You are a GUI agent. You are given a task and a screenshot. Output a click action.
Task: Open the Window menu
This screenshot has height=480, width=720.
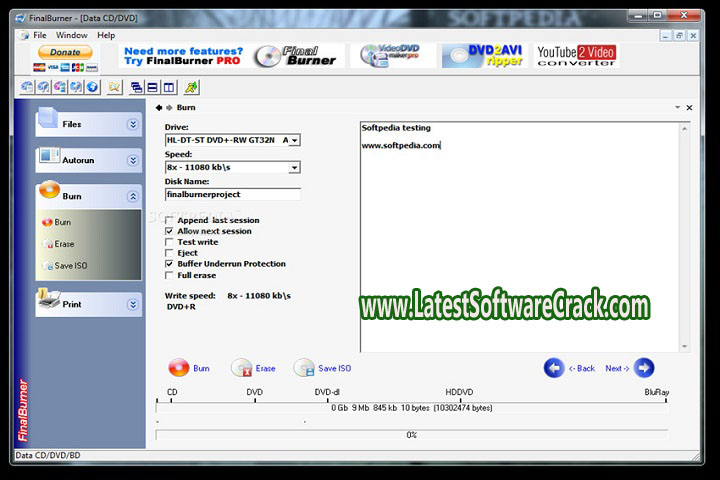click(x=71, y=35)
